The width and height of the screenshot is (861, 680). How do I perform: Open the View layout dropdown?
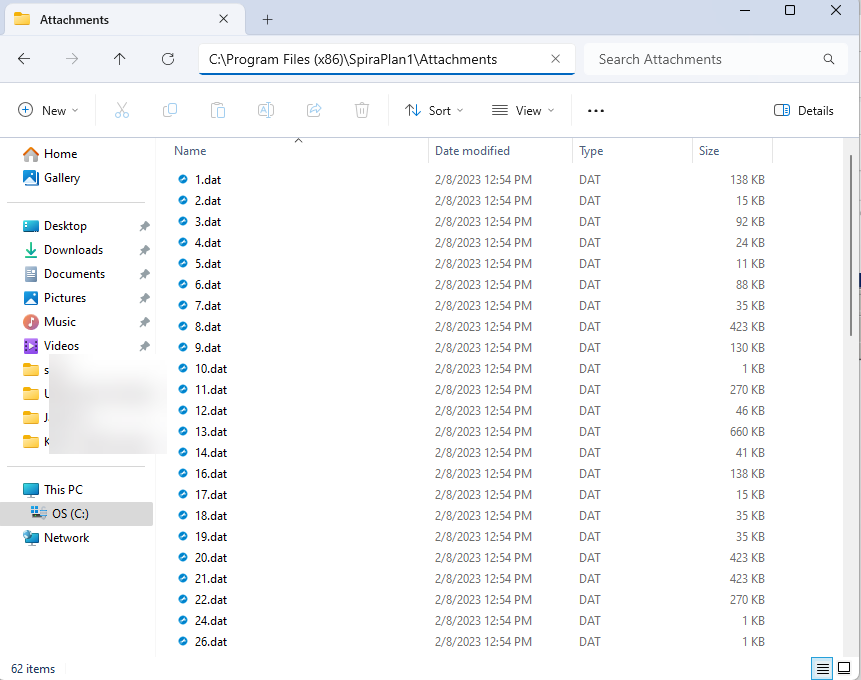(x=523, y=111)
